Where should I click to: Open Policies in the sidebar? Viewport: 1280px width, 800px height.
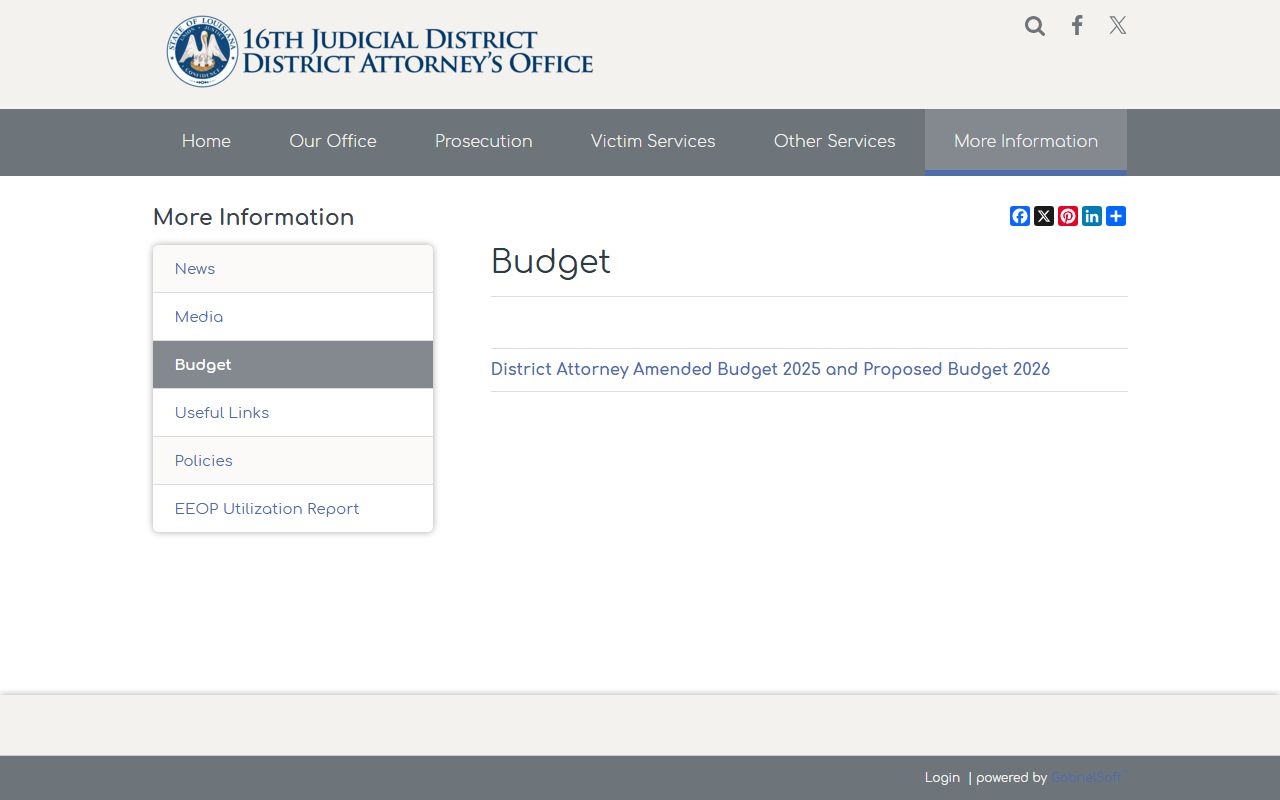(293, 461)
